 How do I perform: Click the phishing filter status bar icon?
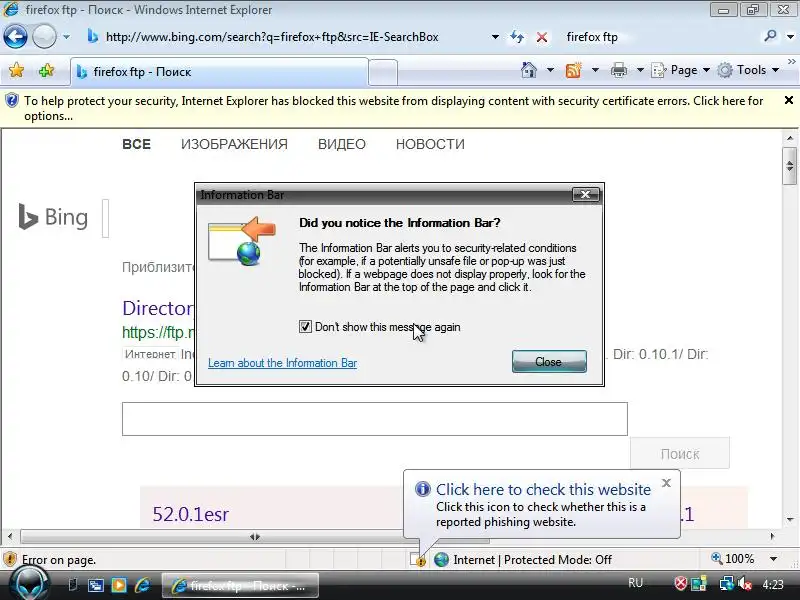(x=418, y=560)
